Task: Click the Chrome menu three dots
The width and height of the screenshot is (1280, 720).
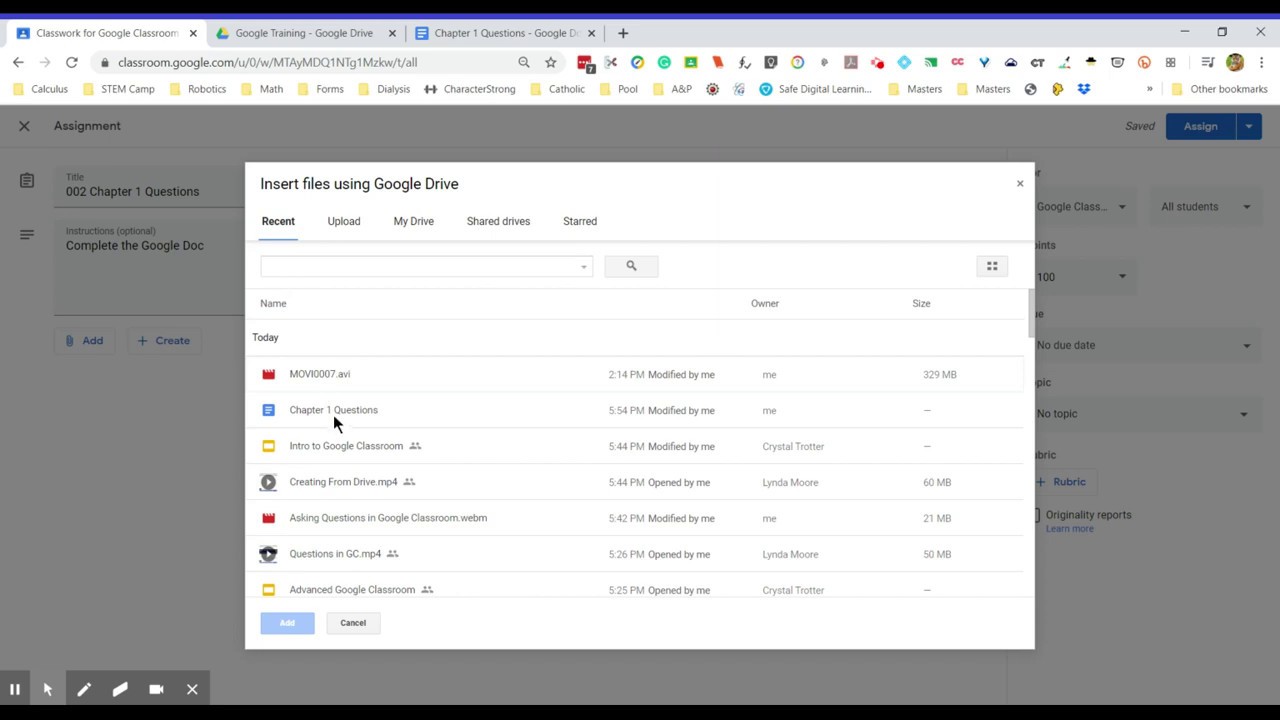Action: tap(1261, 62)
